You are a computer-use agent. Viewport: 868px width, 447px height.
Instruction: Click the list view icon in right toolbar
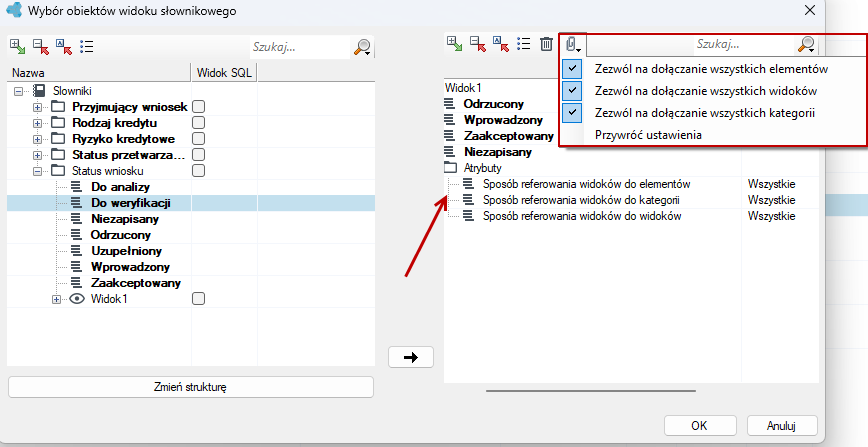tap(524, 44)
